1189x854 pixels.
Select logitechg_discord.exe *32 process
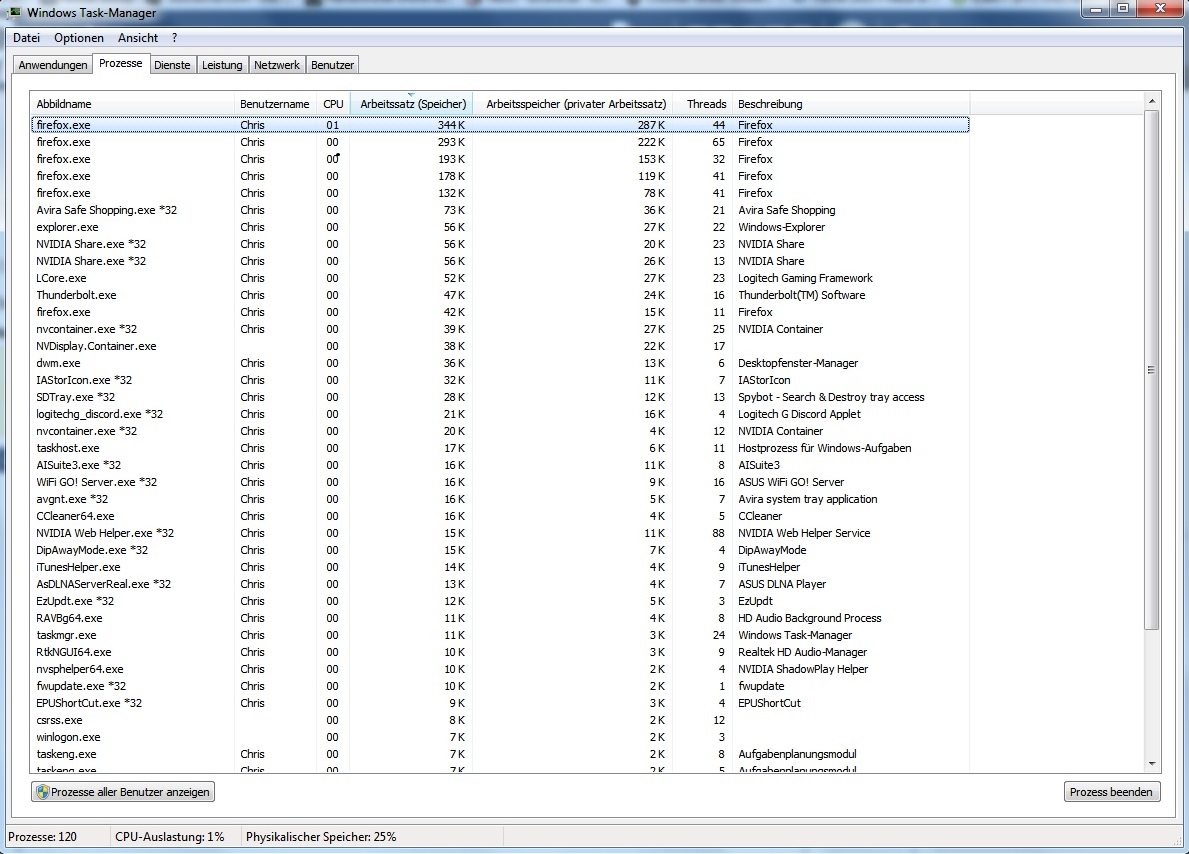click(500, 414)
